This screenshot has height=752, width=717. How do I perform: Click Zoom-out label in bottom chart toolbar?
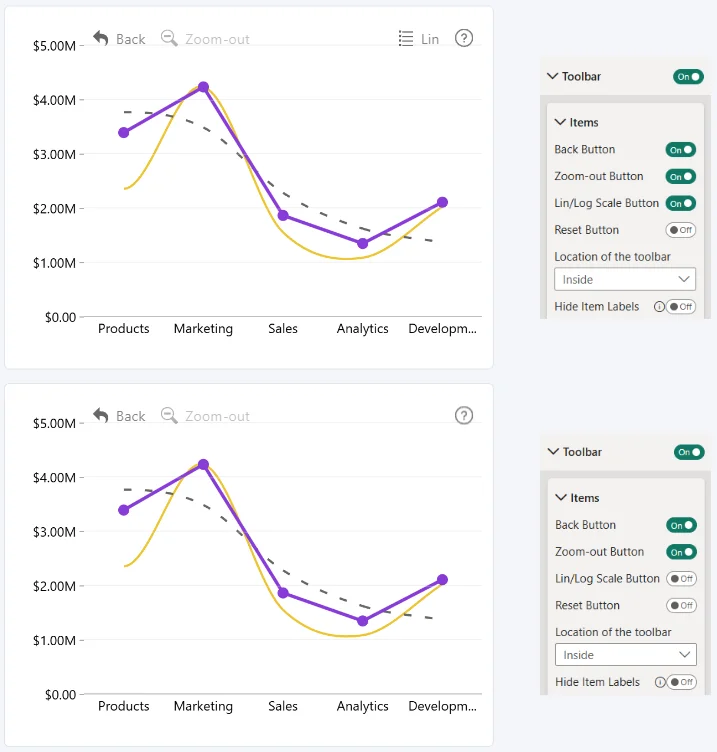[217, 417]
